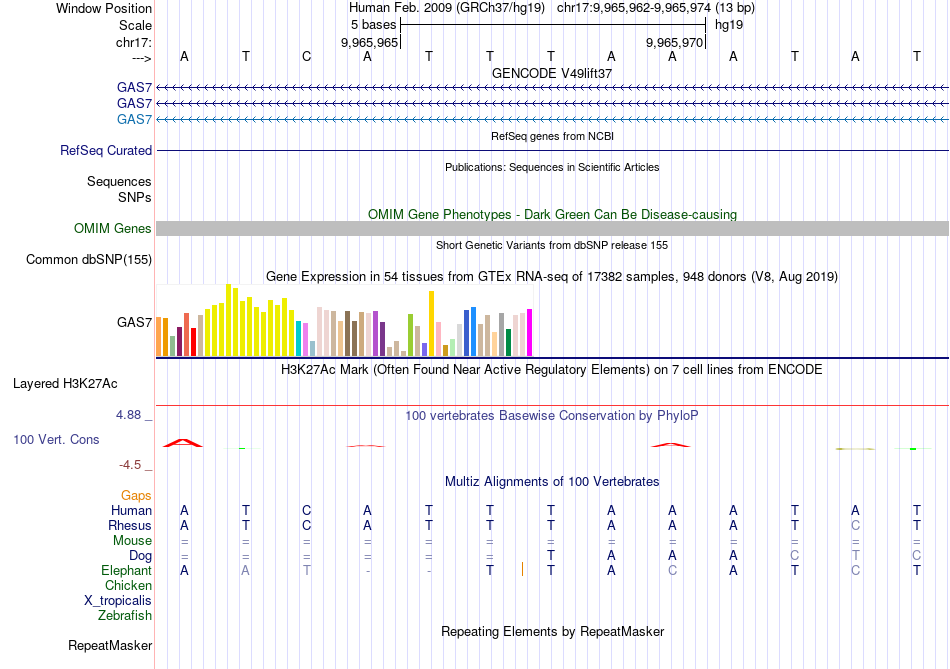Click the '5 bases' scale bar label
The image size is (950, 669).
click(x=373, y=25)
